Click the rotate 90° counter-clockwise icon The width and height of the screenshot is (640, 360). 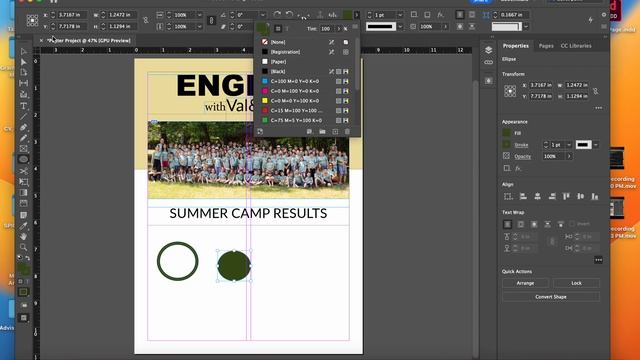(289, 15)
